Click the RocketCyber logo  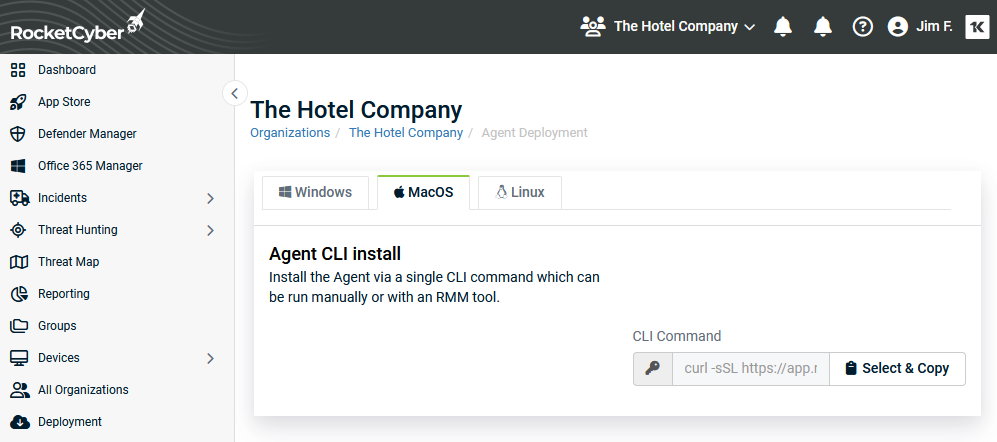pyautogui.click(x=78, y=27)
